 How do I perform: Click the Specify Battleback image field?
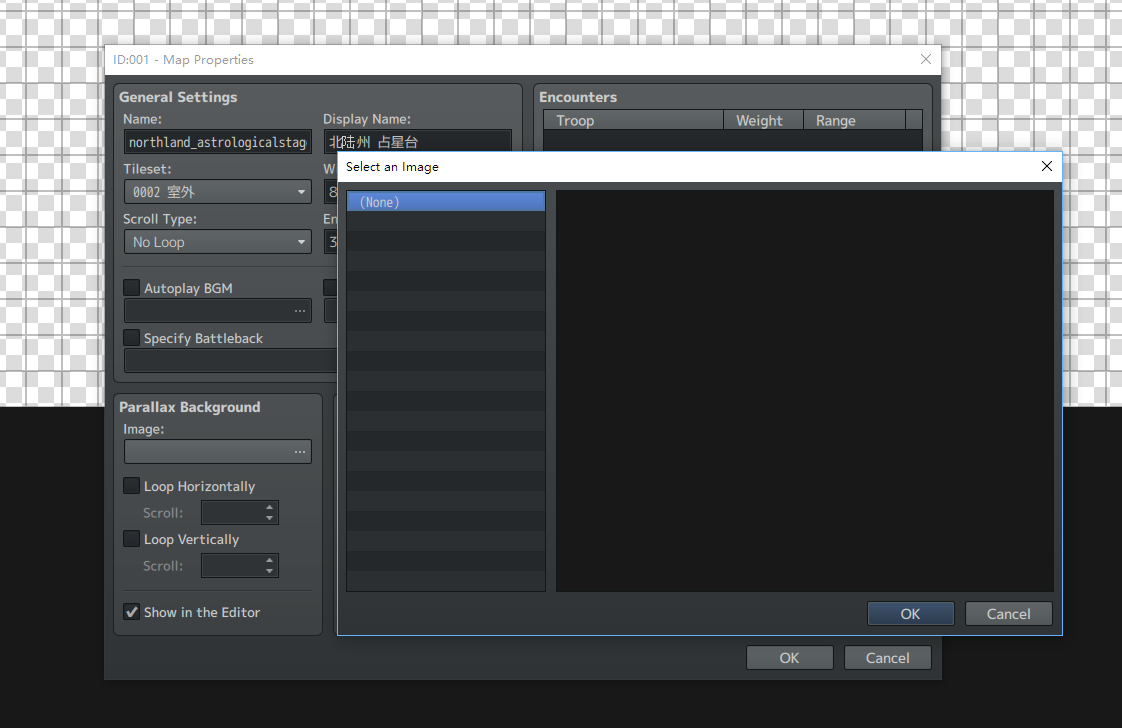[230, 361]
